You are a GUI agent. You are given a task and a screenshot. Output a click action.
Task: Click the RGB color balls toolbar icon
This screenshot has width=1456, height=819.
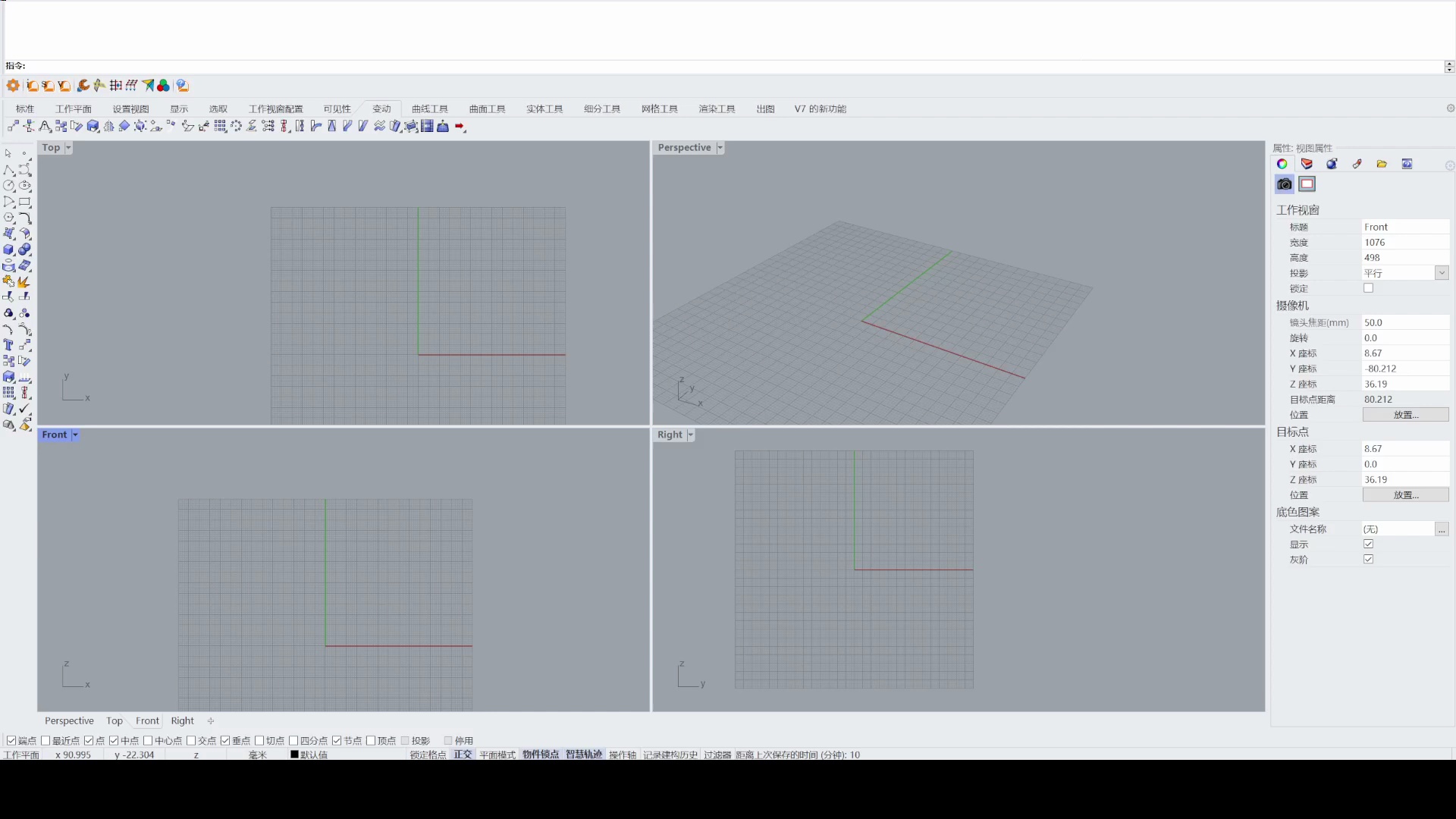(163, 86)
